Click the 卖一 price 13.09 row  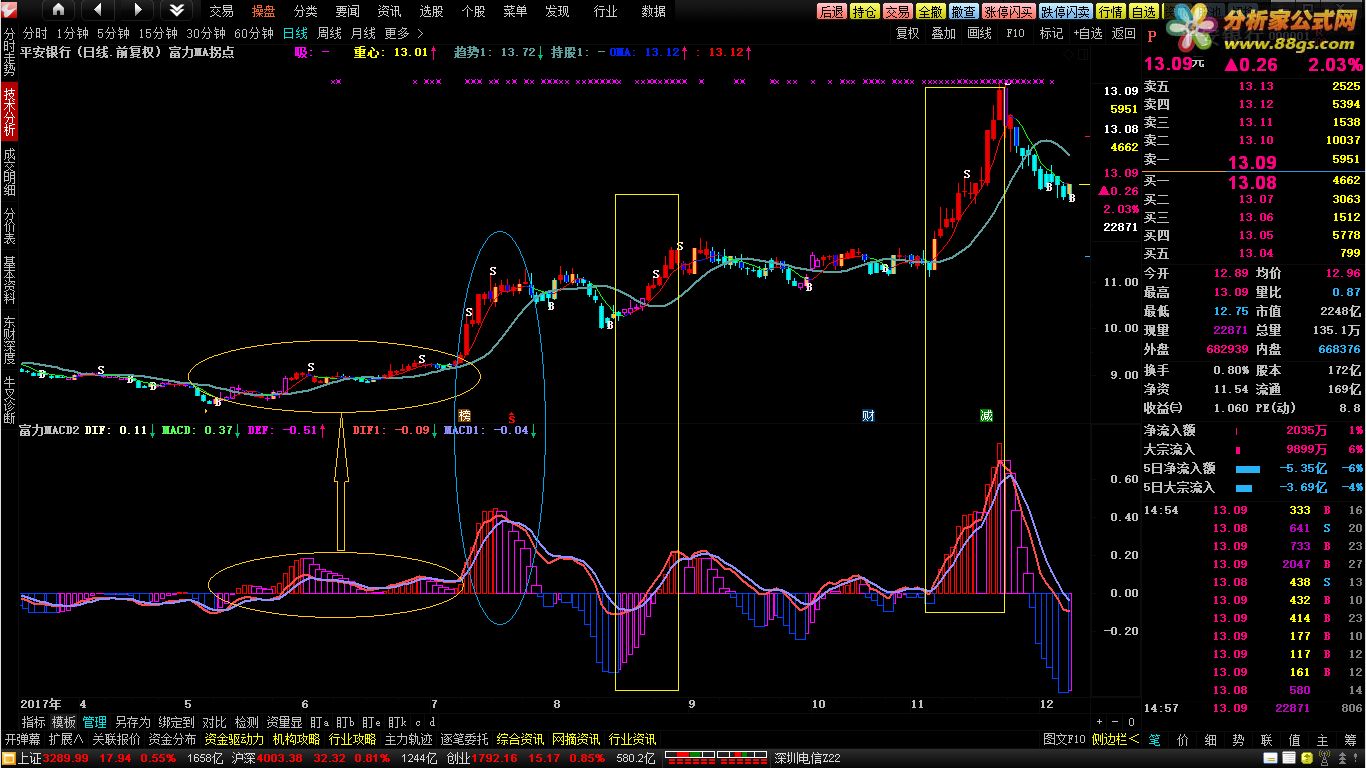(x=1253, y=160)
